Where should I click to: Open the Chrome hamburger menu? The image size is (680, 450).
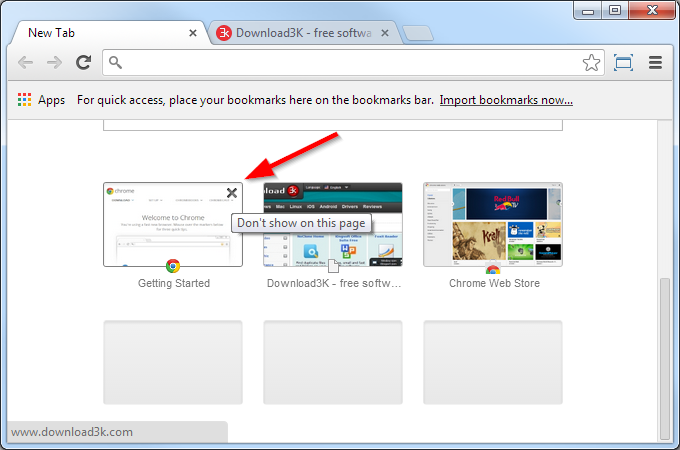pyautogui.click(x=655, y=62)
